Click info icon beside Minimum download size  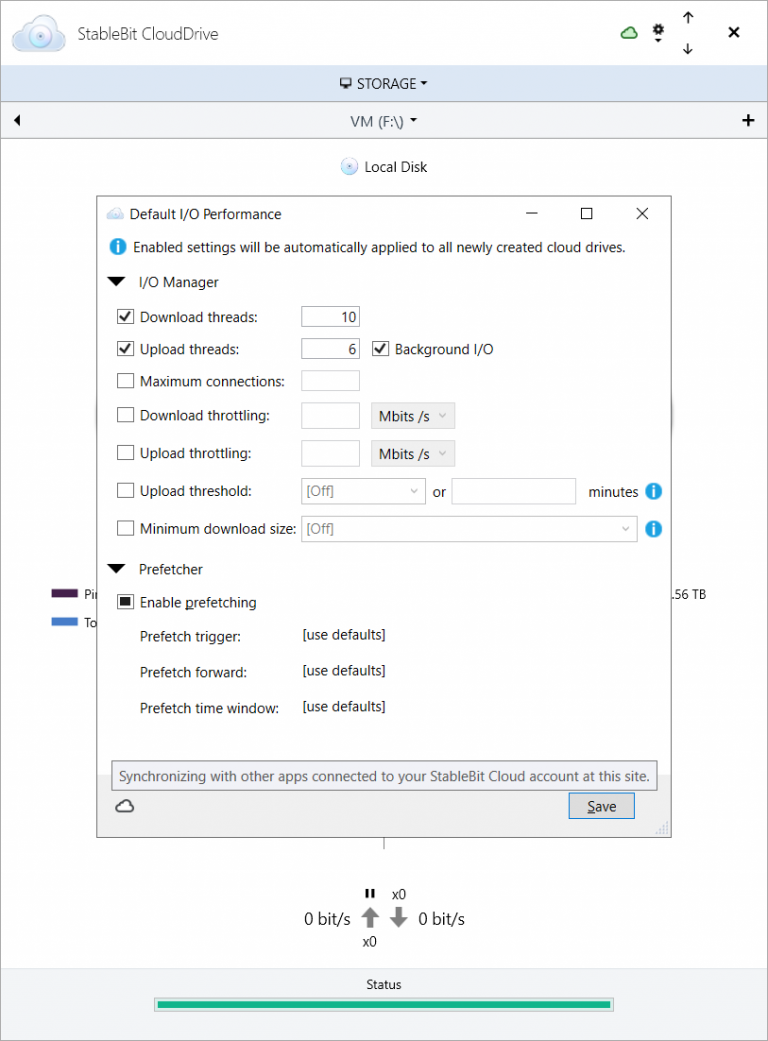[653, 529]
